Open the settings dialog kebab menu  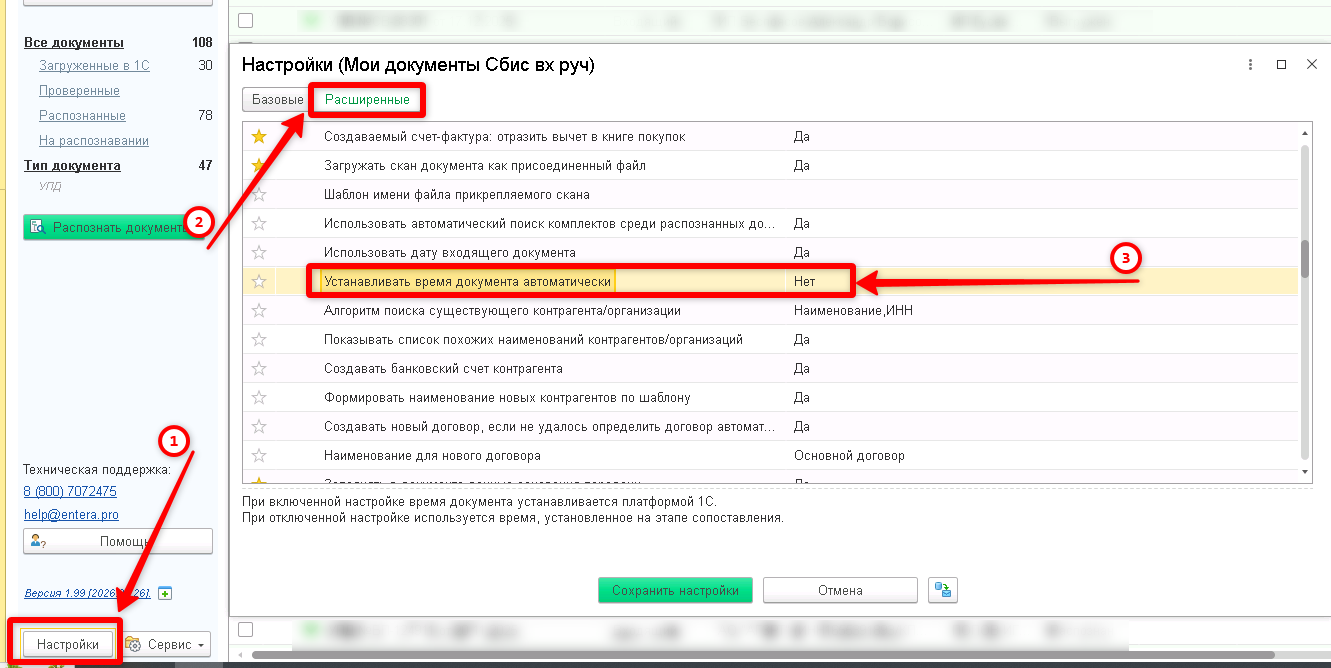click(x=1250, y=64)
